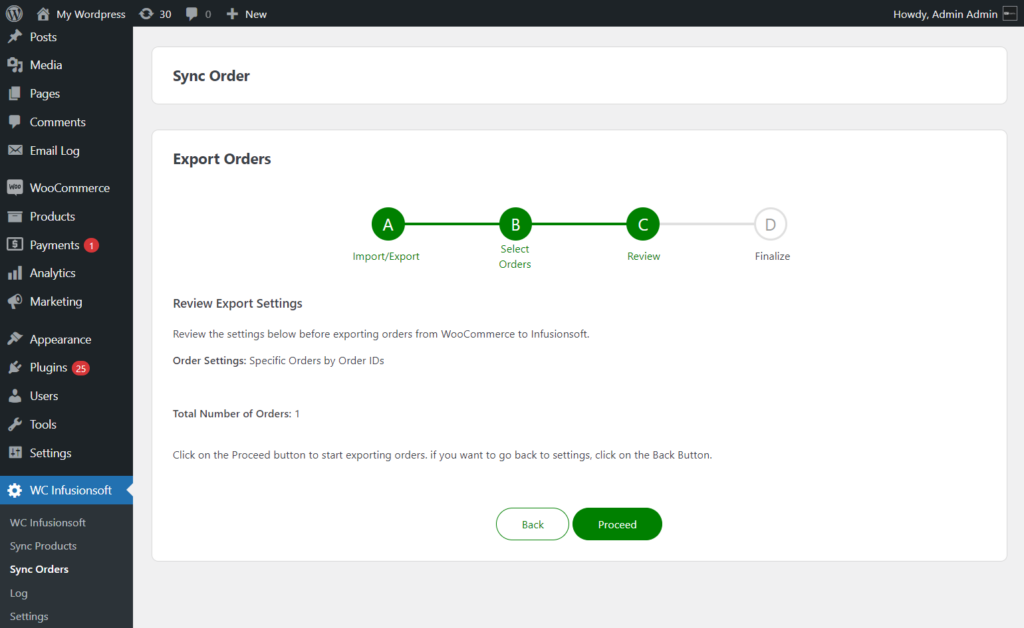
Task: Click the Back button
Action: pyautogui.click(x=532, y=524)
